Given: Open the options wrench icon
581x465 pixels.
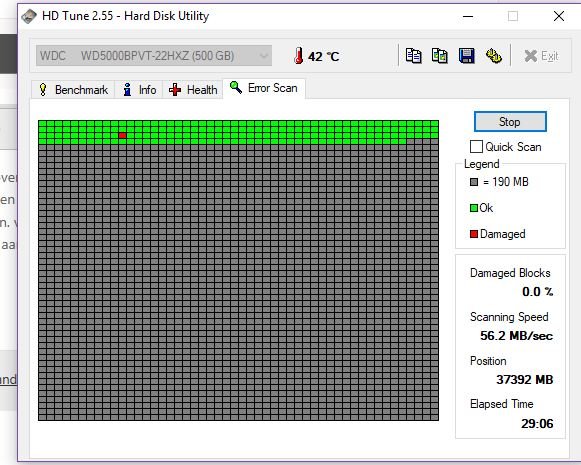Looking at the screenshot, I should [x=494, y=56].
